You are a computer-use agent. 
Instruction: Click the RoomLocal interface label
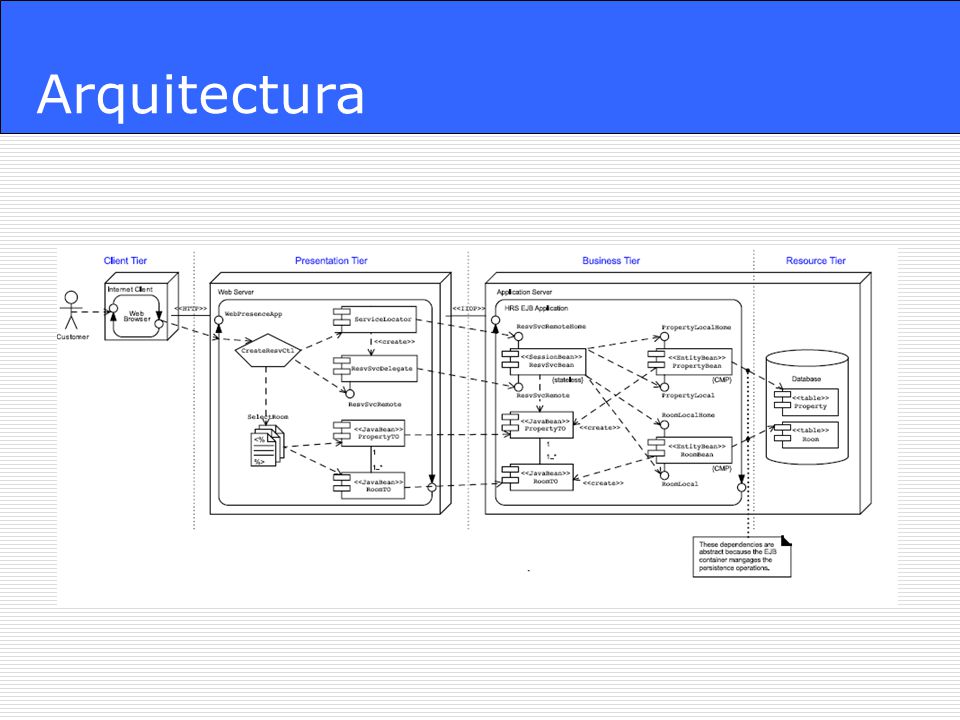680,484
